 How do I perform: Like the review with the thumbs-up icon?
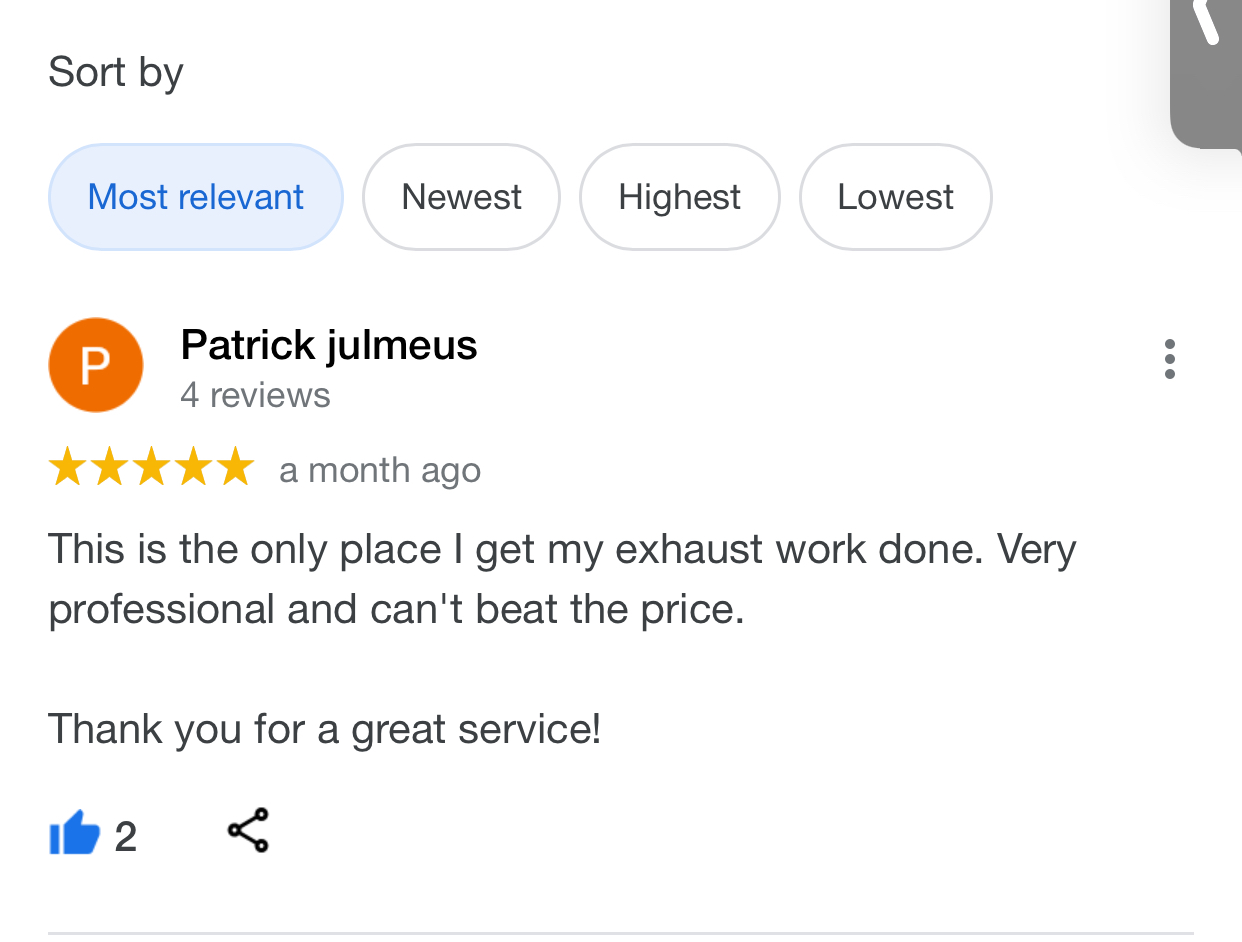[x=75, y=833]
